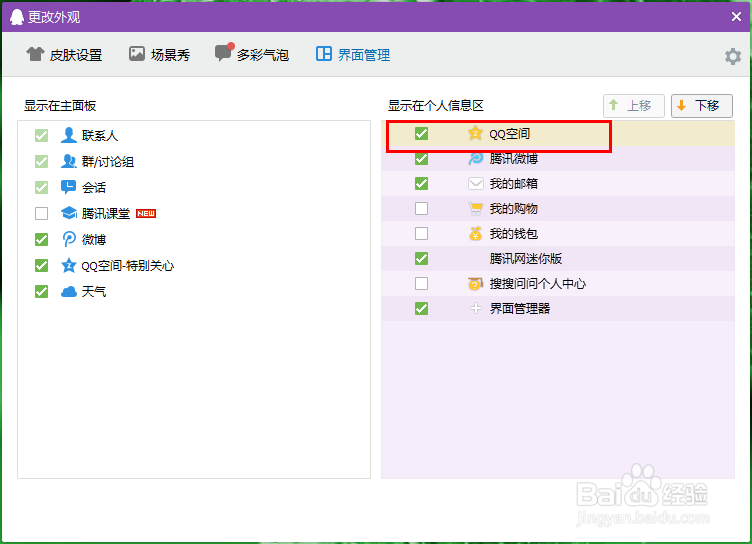Toggle the 联系人 checkbox
This screenshot has width=752, height=544.
pos(42,136)
